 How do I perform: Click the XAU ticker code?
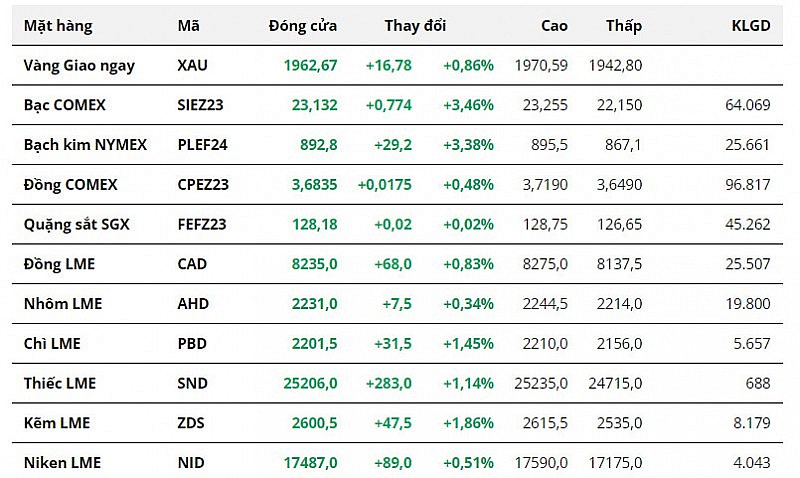click(192, 65)
